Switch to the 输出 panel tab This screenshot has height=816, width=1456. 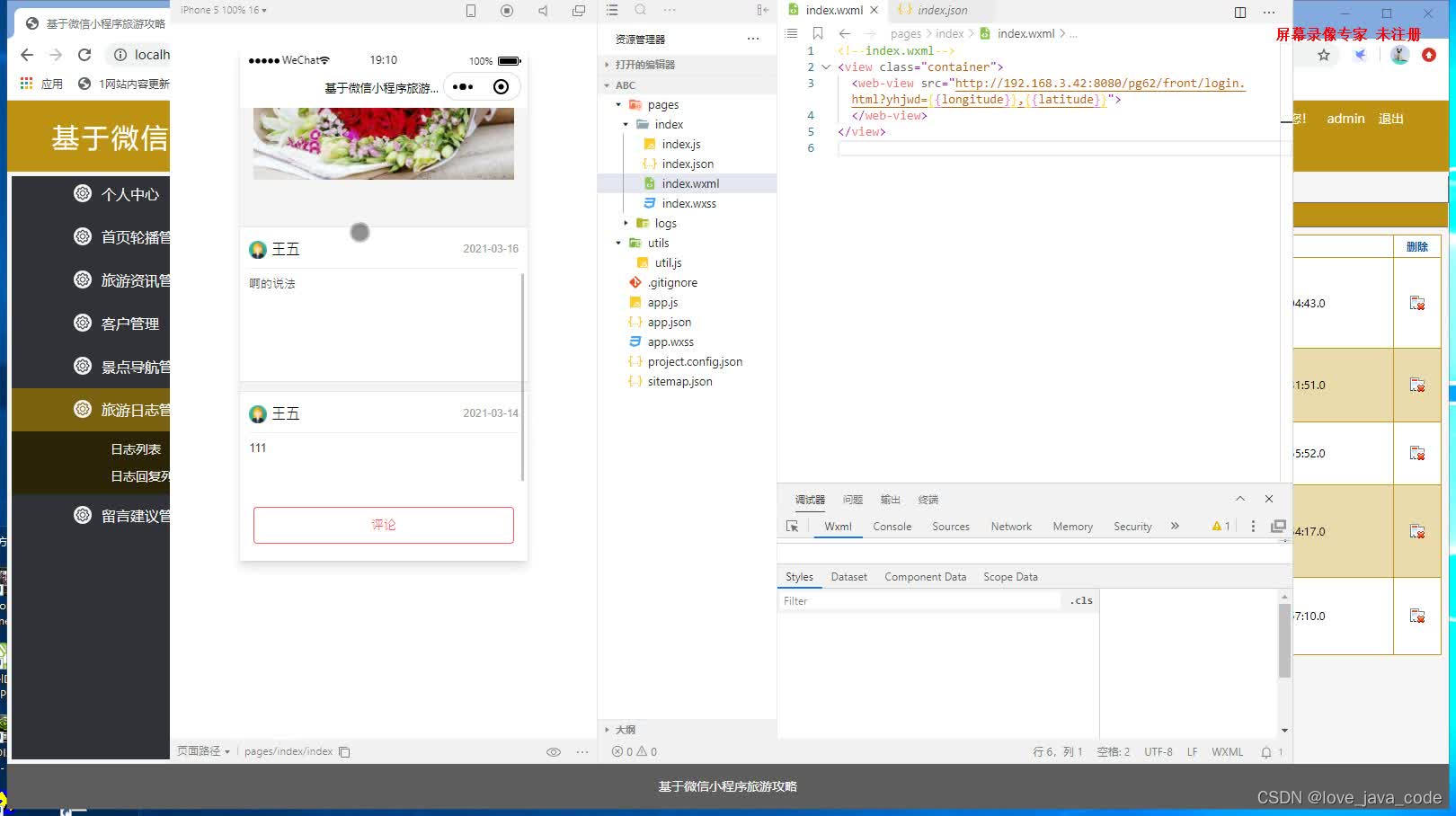tap(891, 500)
